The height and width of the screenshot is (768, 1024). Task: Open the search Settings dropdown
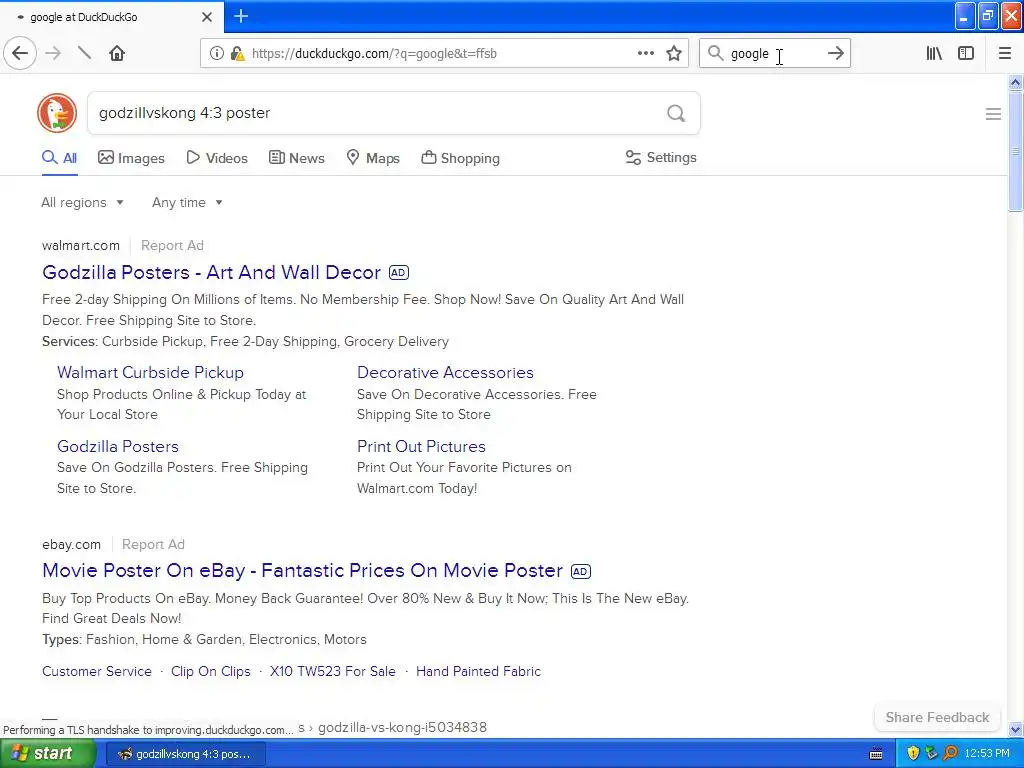coord(661,157)
